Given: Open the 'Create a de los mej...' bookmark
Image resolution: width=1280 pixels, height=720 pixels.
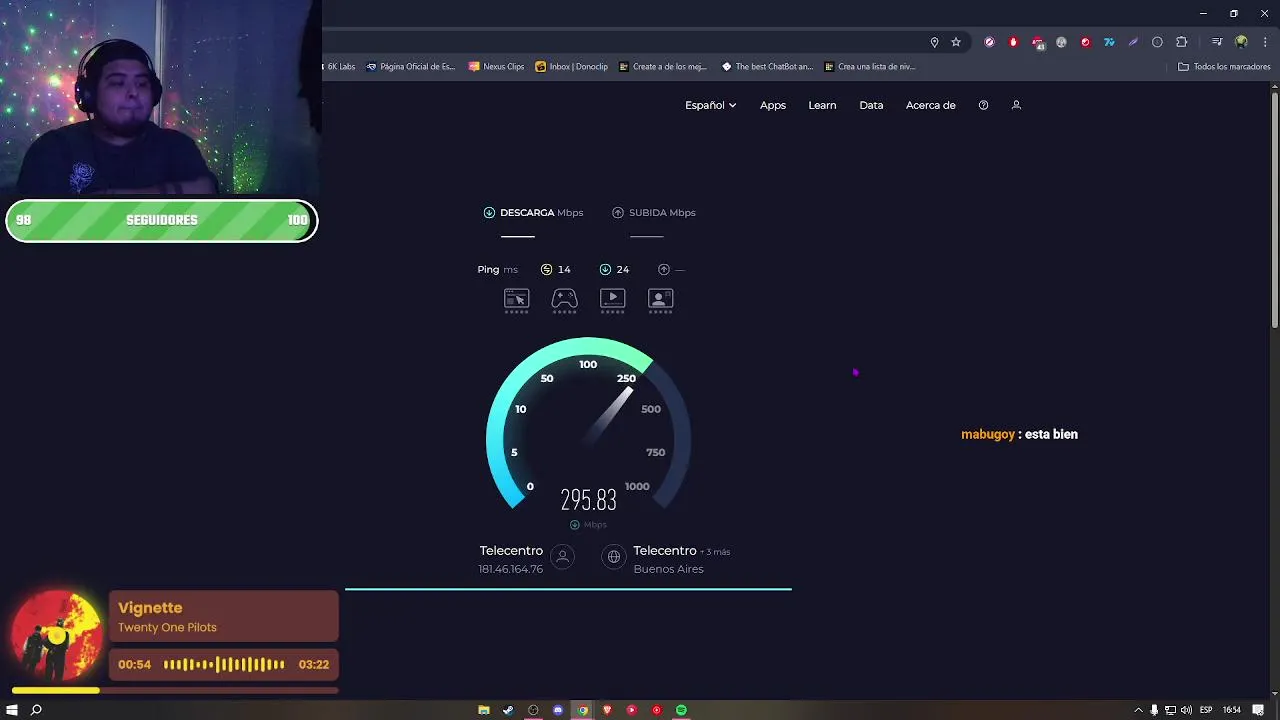Looking at the screenshot, I should pos(663,67).
